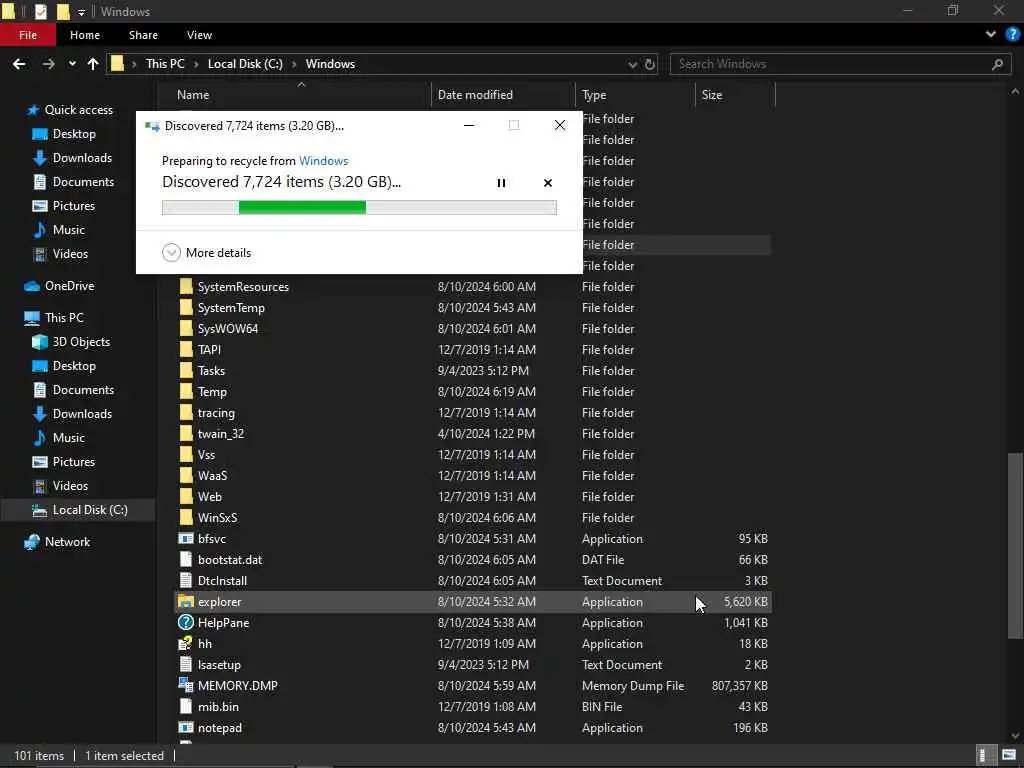
Task: Sort by Size column header
Action: [712, 95]
